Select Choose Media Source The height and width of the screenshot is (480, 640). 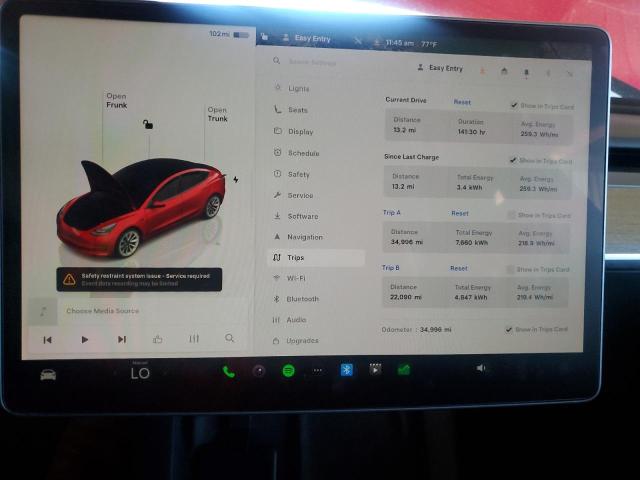[103, 311]
